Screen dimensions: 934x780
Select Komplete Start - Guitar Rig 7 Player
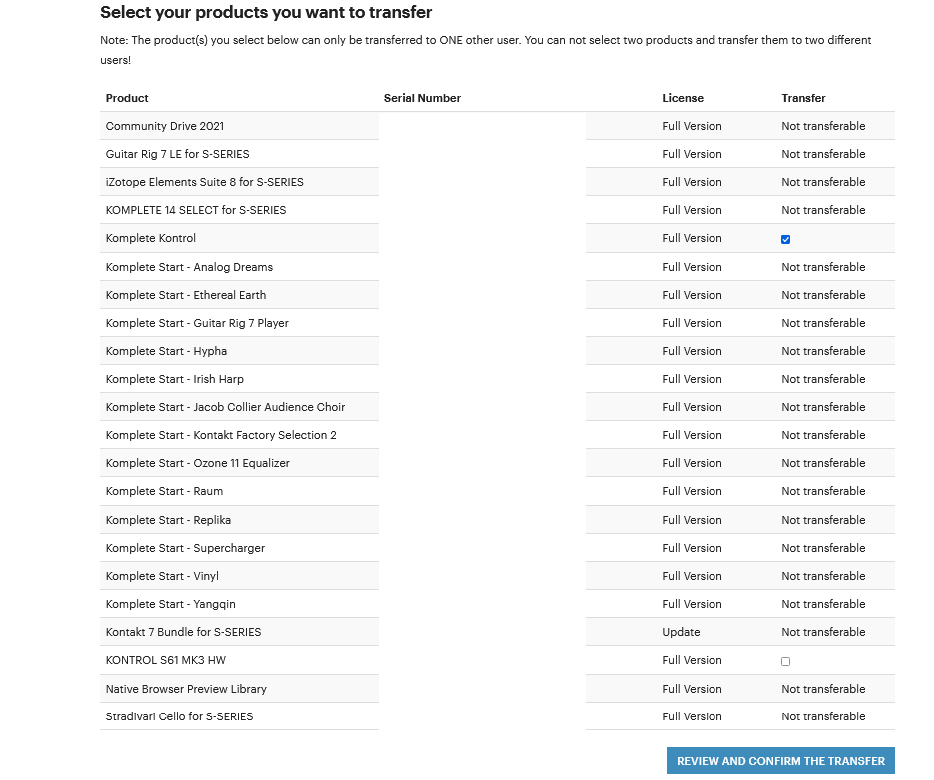197,324
